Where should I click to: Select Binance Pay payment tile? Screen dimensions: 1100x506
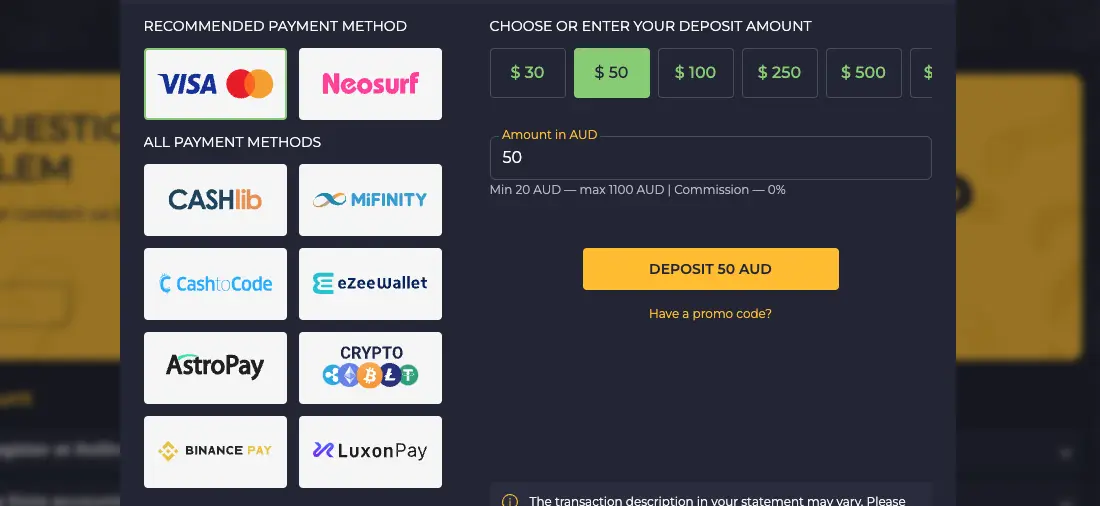[x=215, y=452]
